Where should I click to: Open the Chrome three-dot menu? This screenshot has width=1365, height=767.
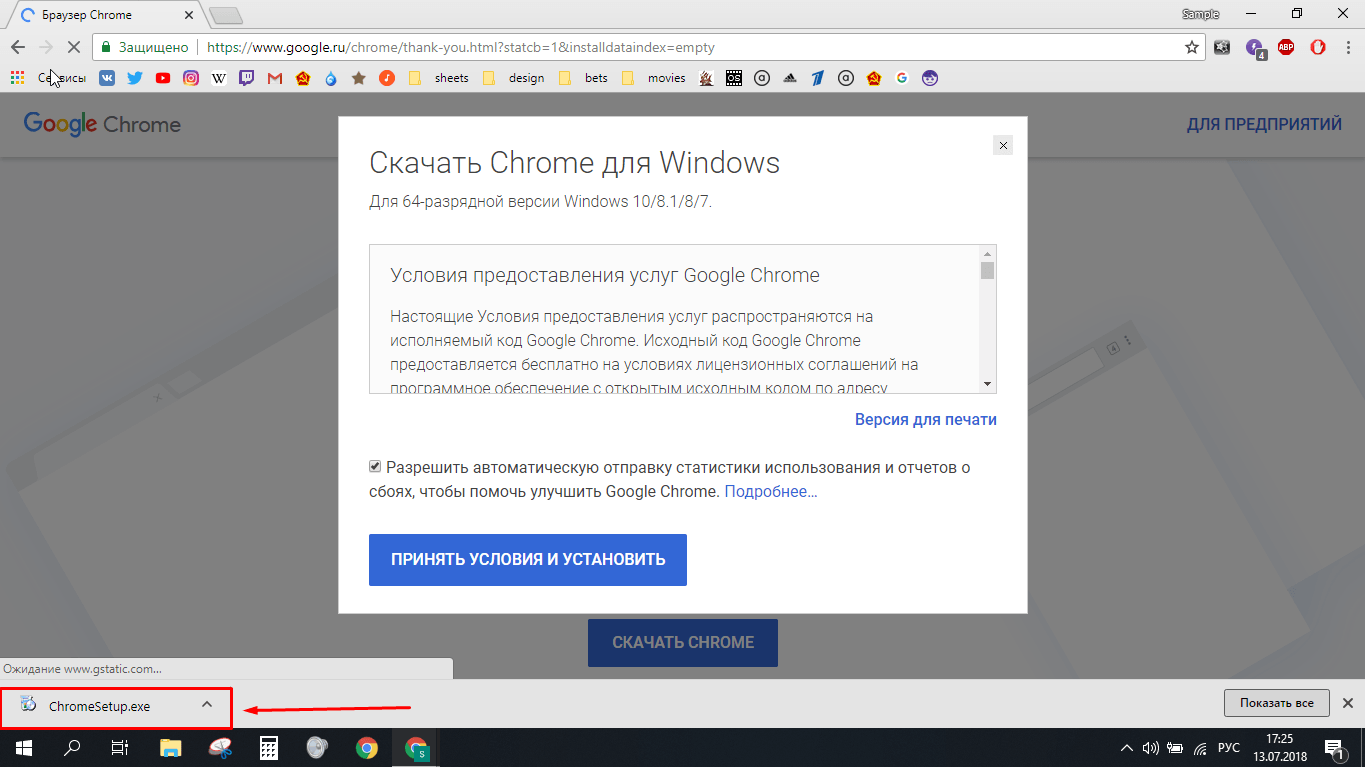click(1347, 47)
